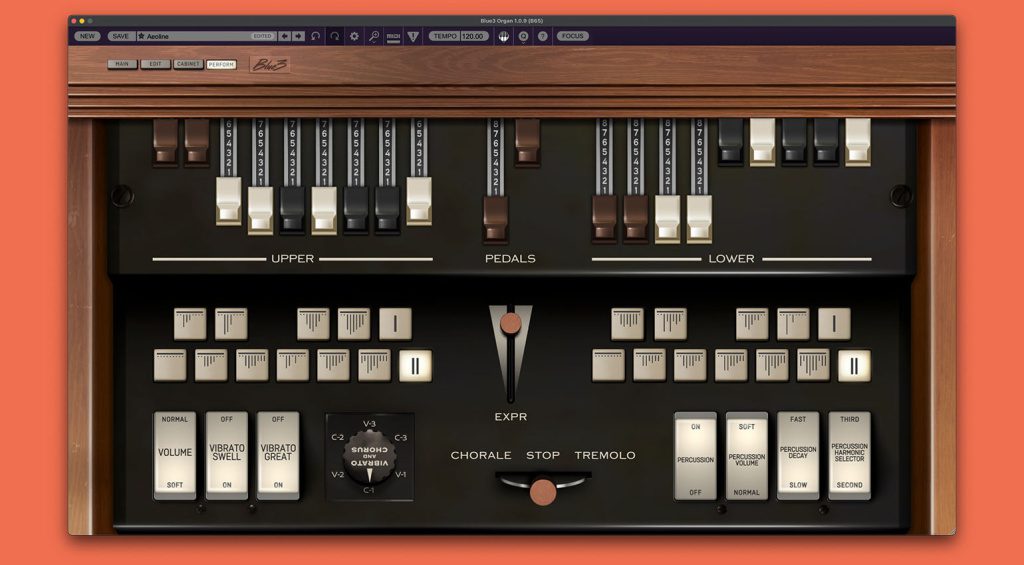Toggle the Percussion on/off switch
Viewport: 1024px width, 565px height.
695,456
